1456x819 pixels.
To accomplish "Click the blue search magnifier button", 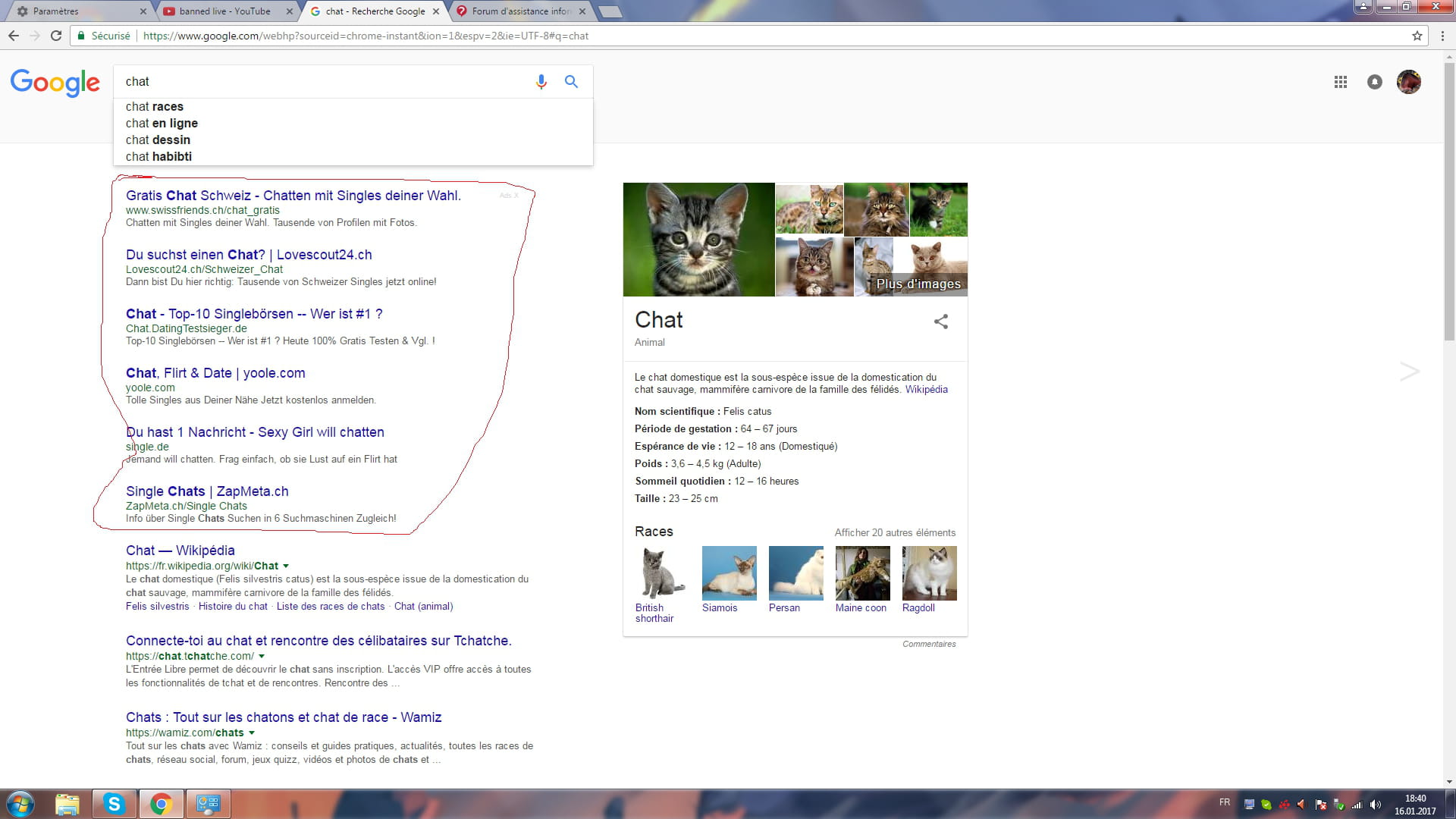I will (571, 81).
